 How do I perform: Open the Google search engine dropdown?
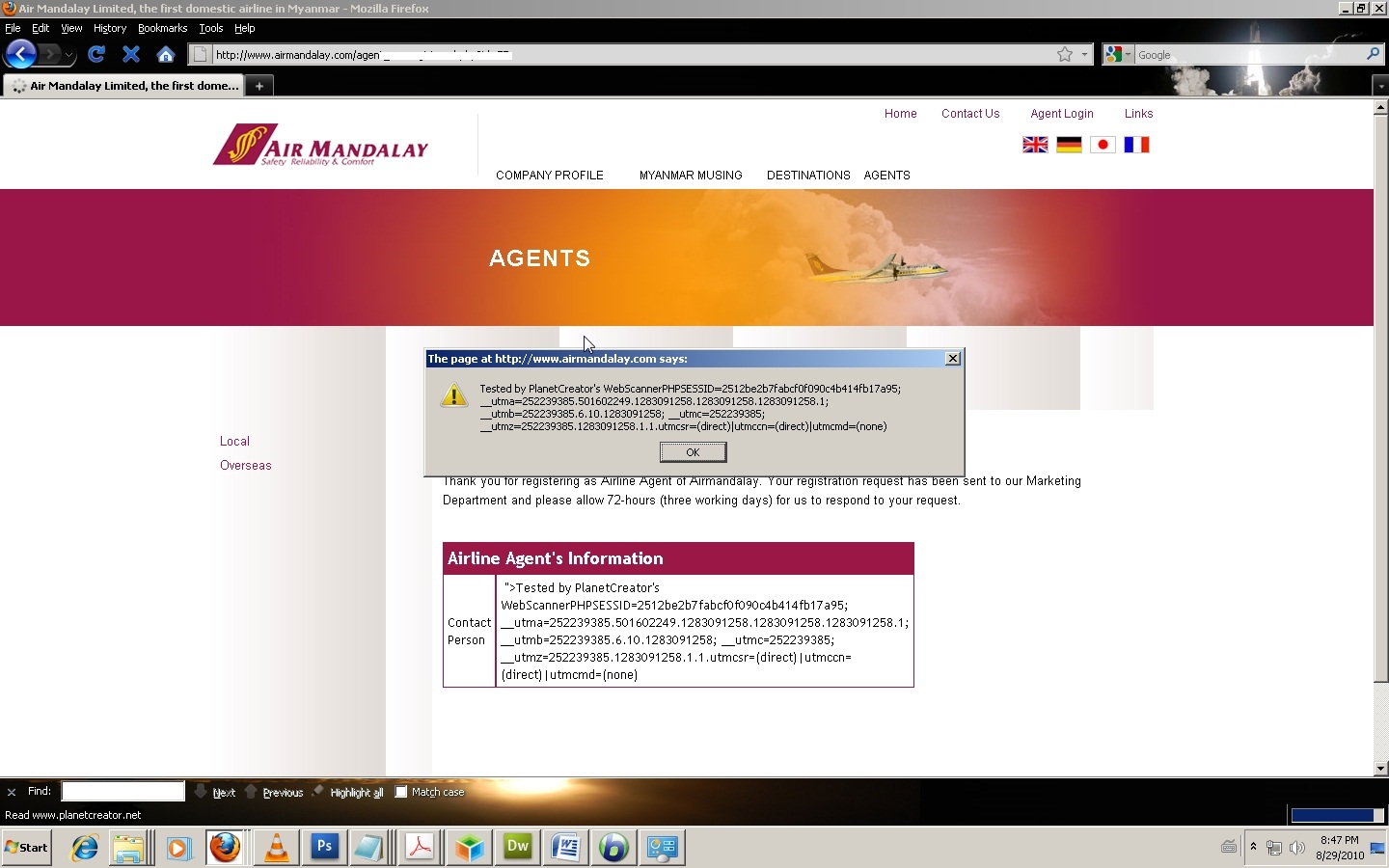pyautogui.click(x=1118, y=55)
